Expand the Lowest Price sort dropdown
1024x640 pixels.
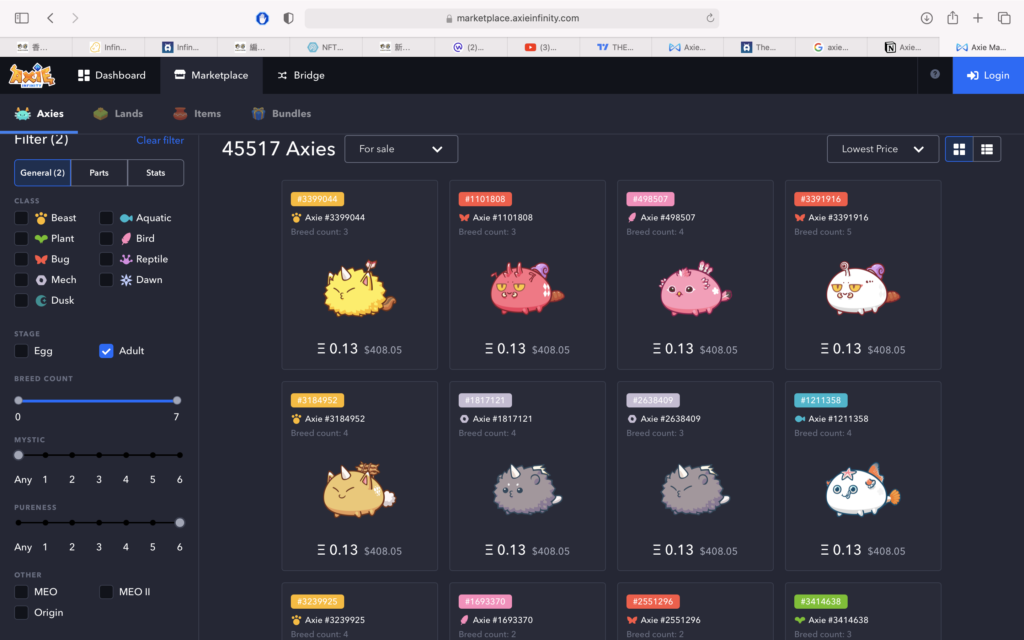point(882,149)
